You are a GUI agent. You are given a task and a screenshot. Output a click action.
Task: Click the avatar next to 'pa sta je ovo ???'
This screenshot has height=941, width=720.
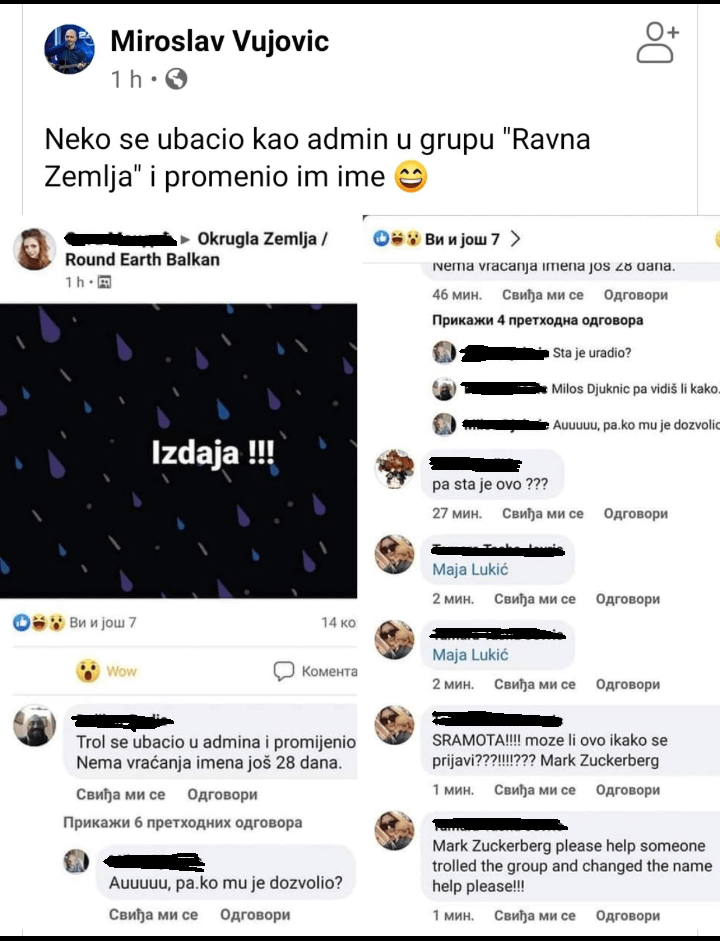394,469
